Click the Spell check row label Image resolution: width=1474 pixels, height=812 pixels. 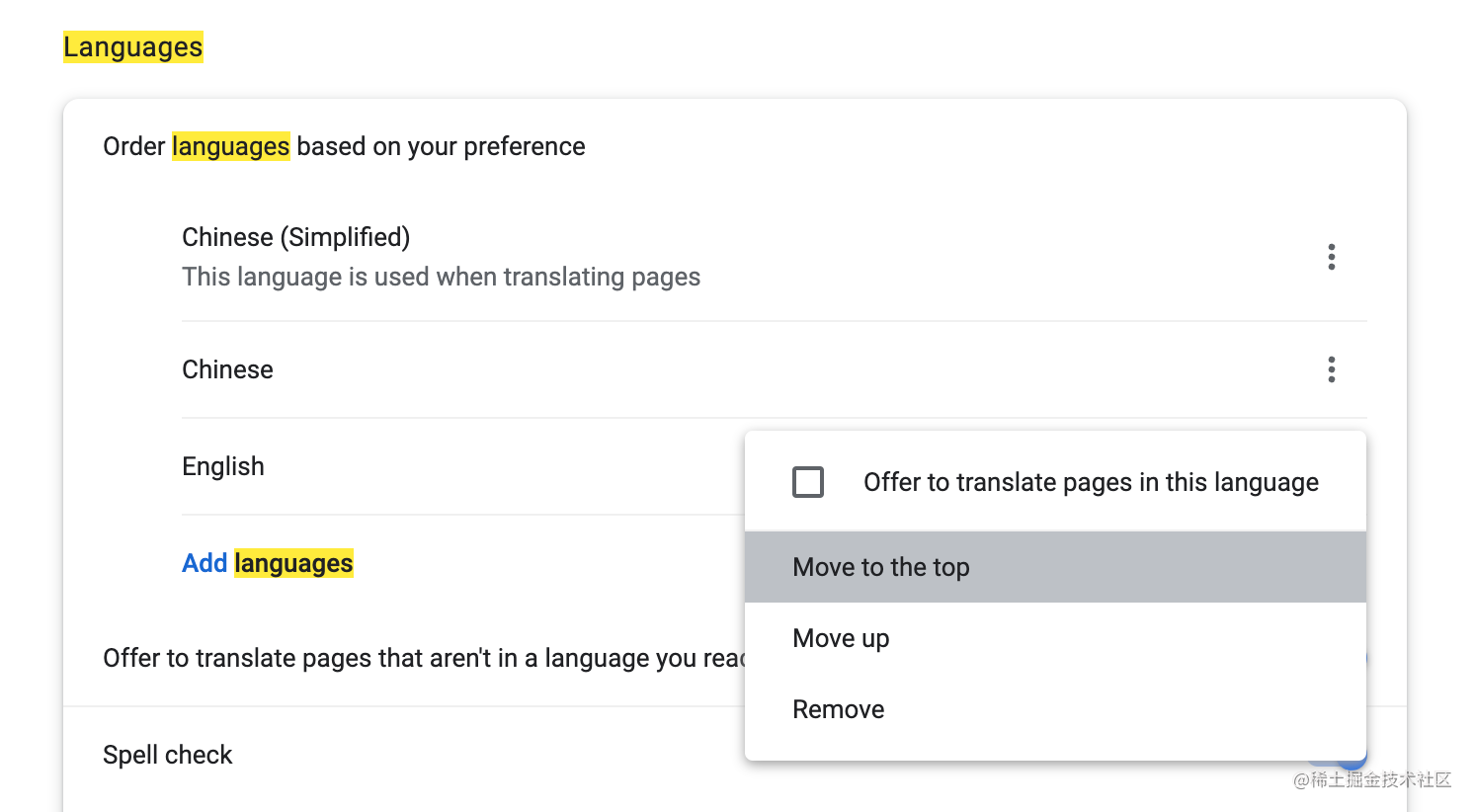point(168,755)
